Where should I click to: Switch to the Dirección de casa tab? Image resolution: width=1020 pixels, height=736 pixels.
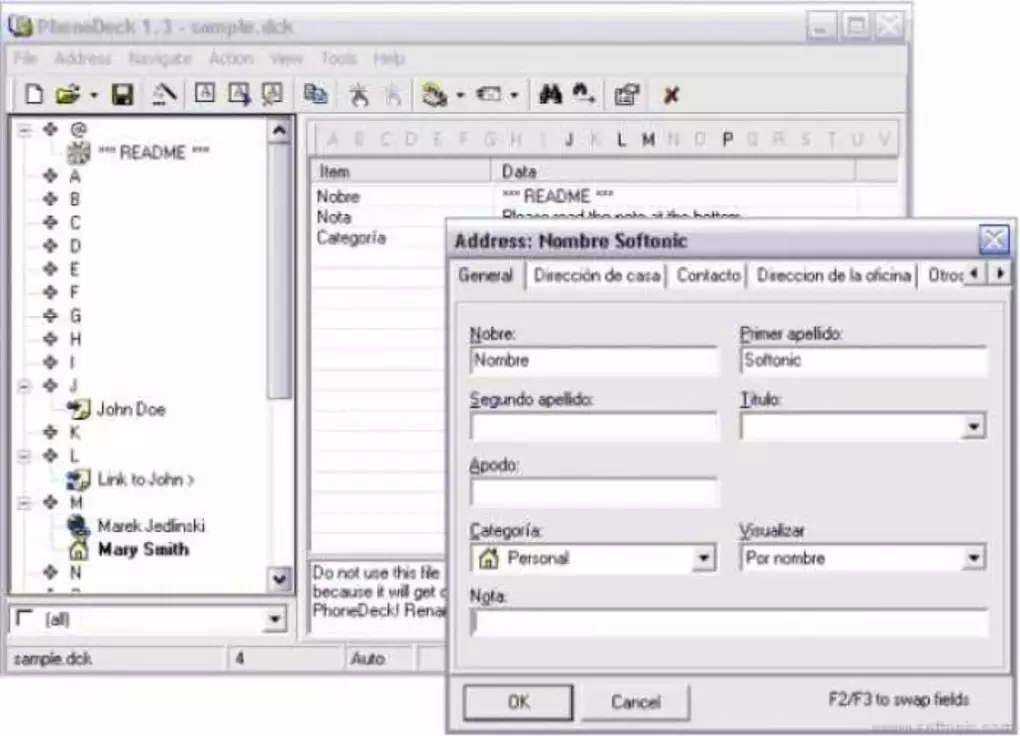coord(596,275)
